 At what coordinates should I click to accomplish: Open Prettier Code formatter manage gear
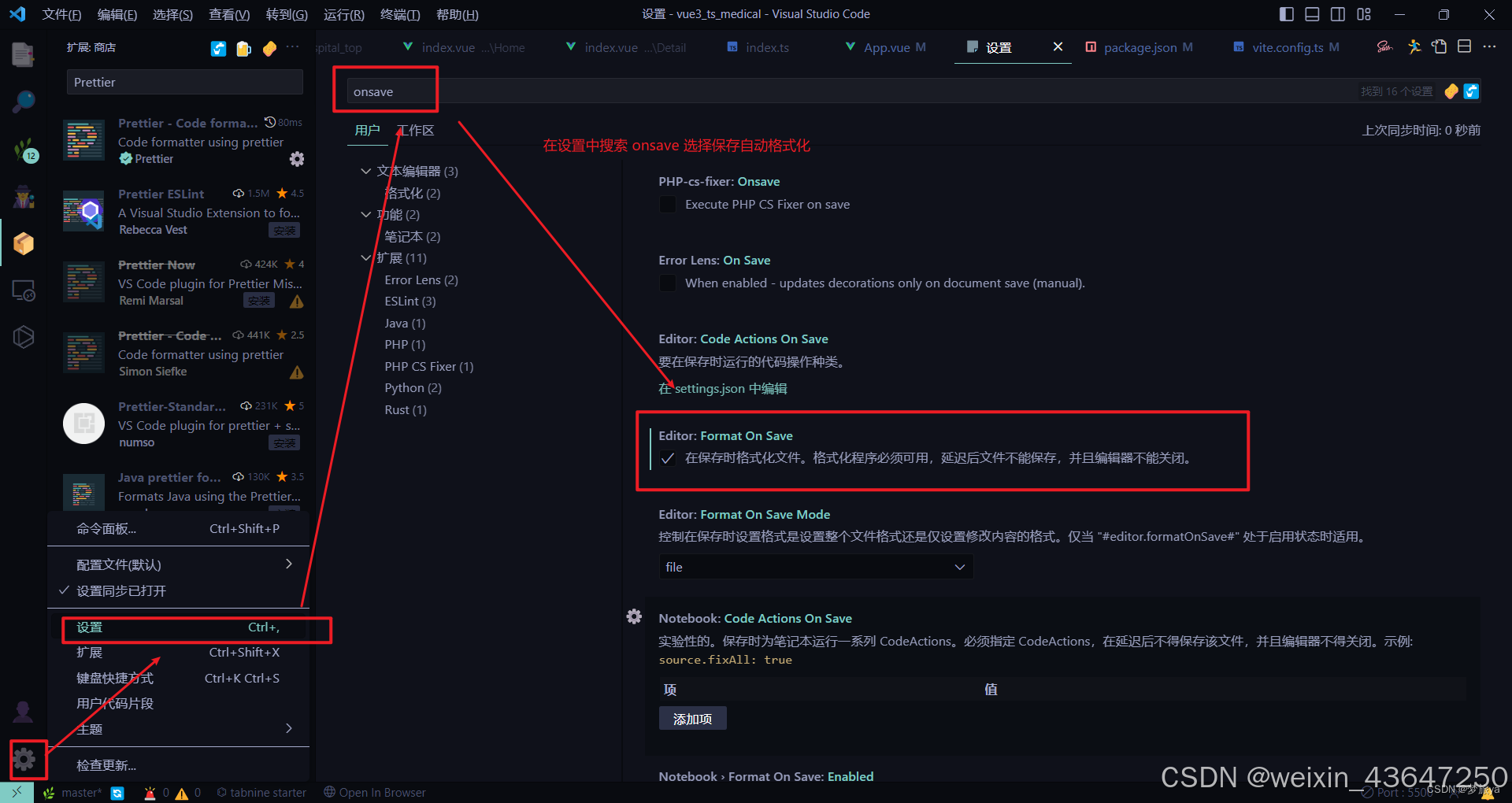pos(297,159)
